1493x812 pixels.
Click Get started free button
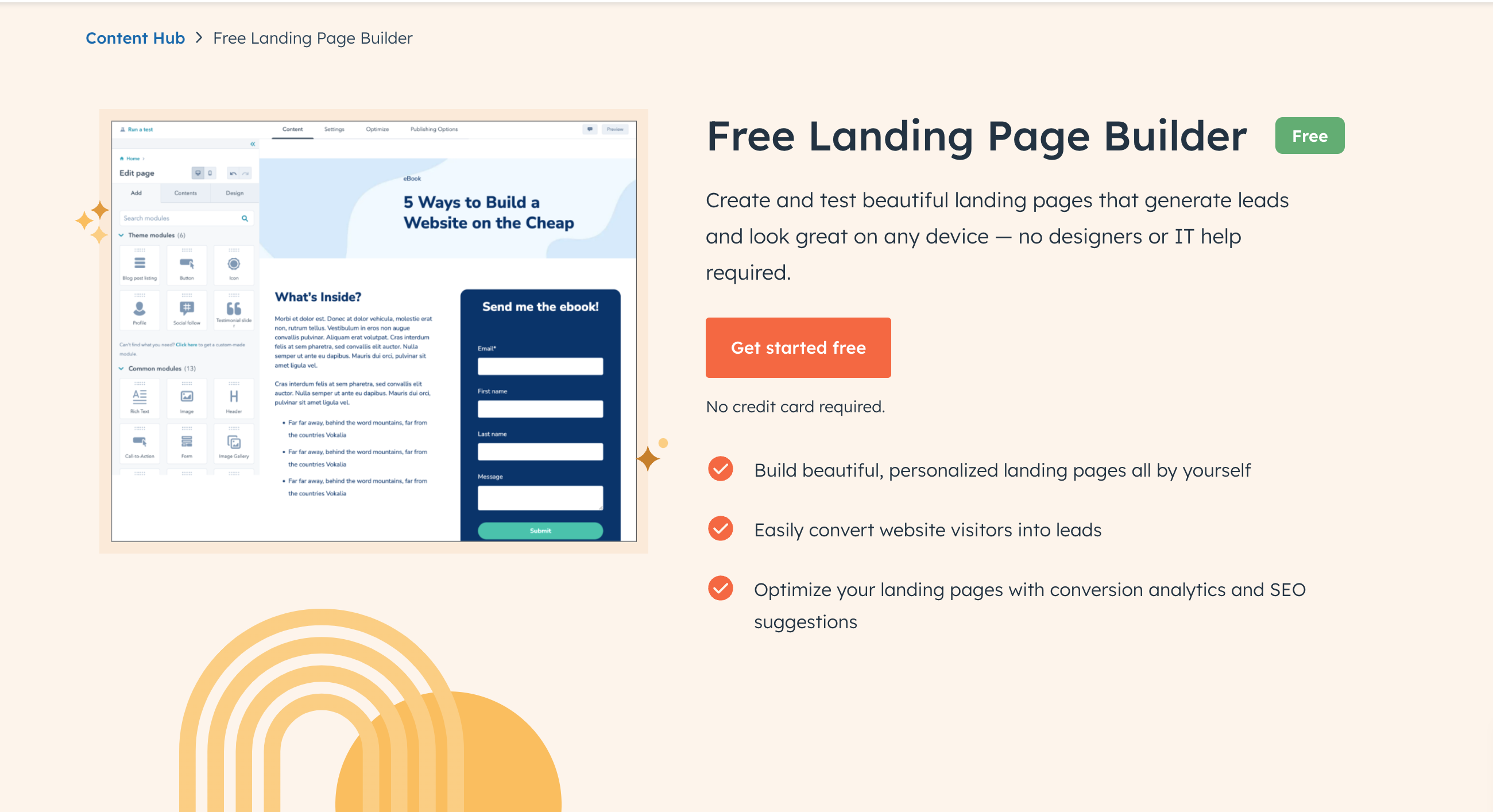pyautogui.click(x=799, y=348)
